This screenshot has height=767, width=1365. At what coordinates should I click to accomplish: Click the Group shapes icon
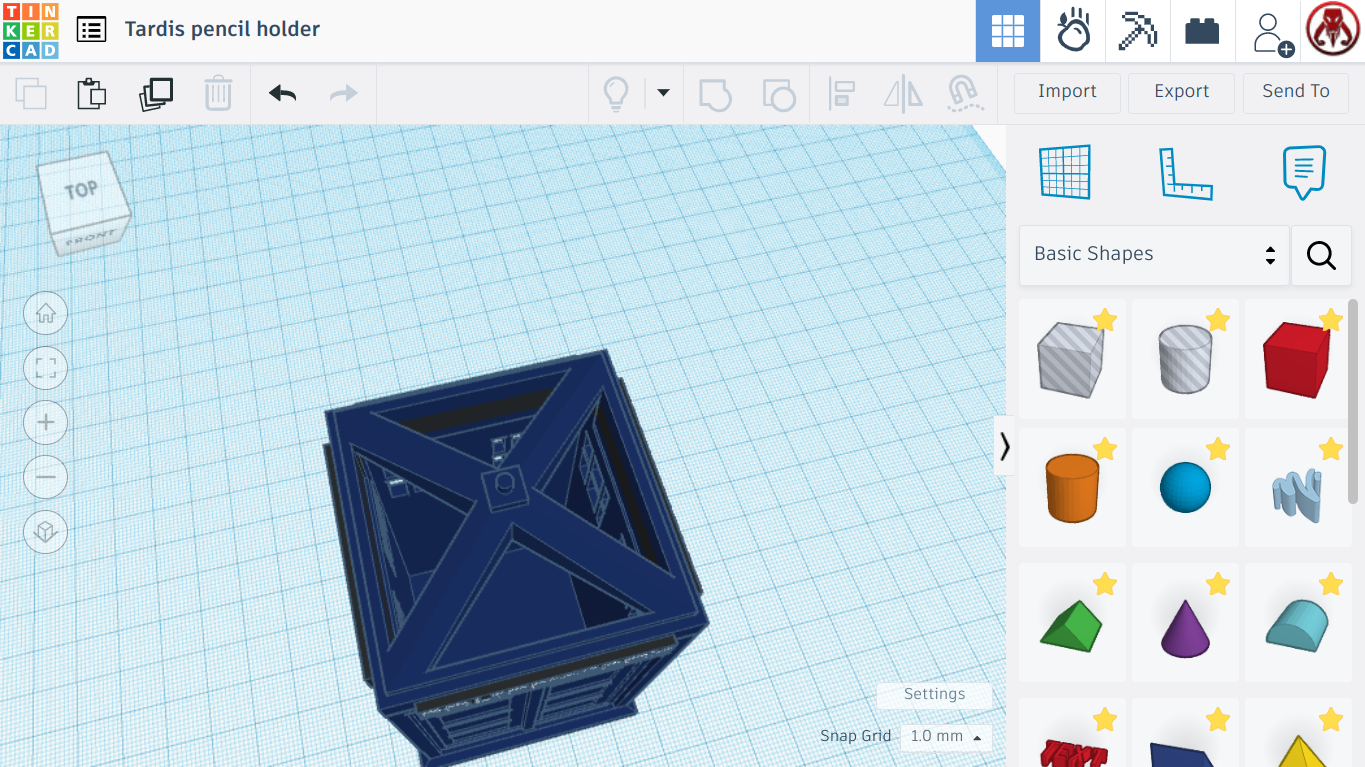tap(715, 94)
